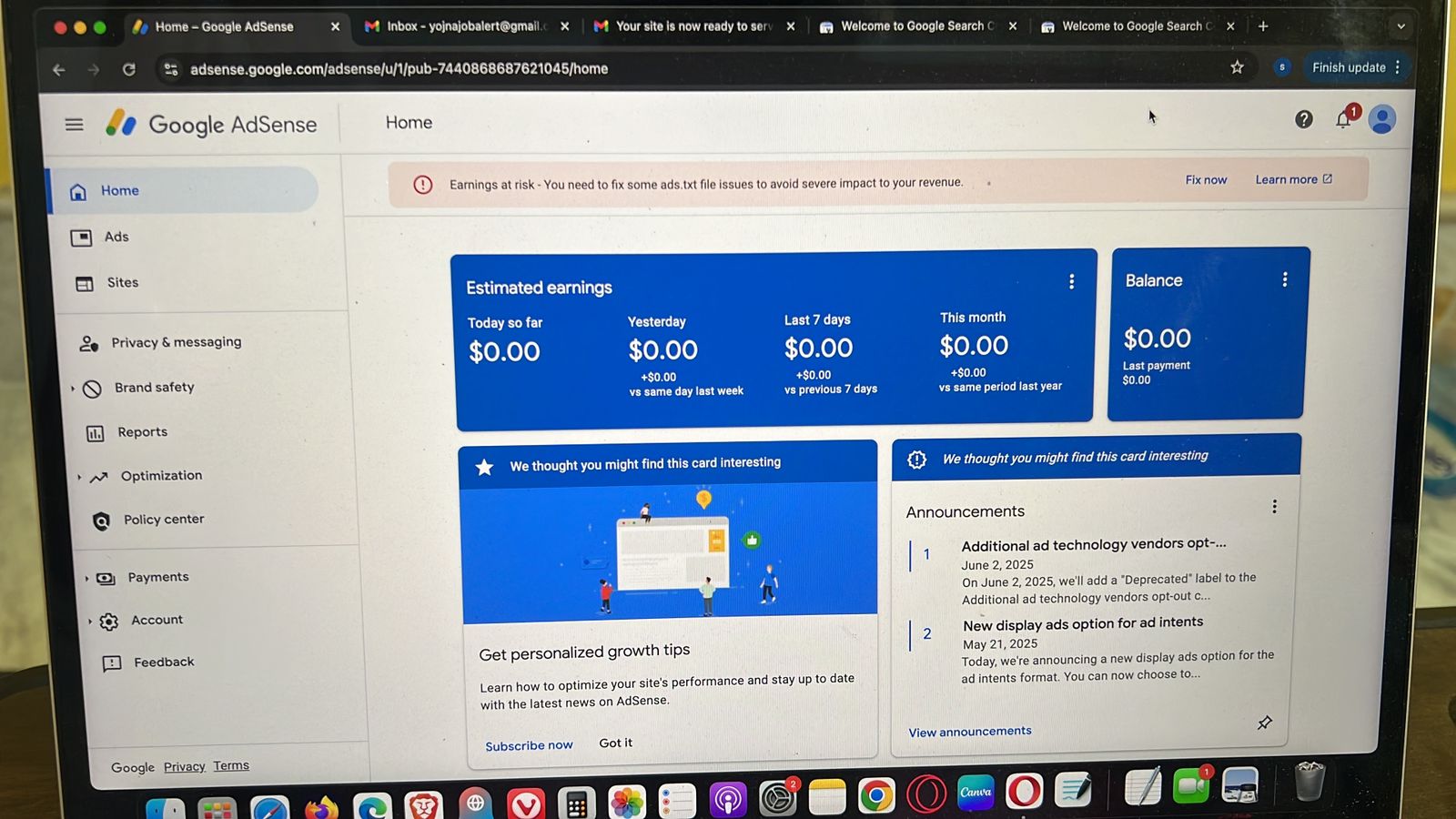The image size is (1456, 819).
Task: Reload the page
Action: pos(129,69)
